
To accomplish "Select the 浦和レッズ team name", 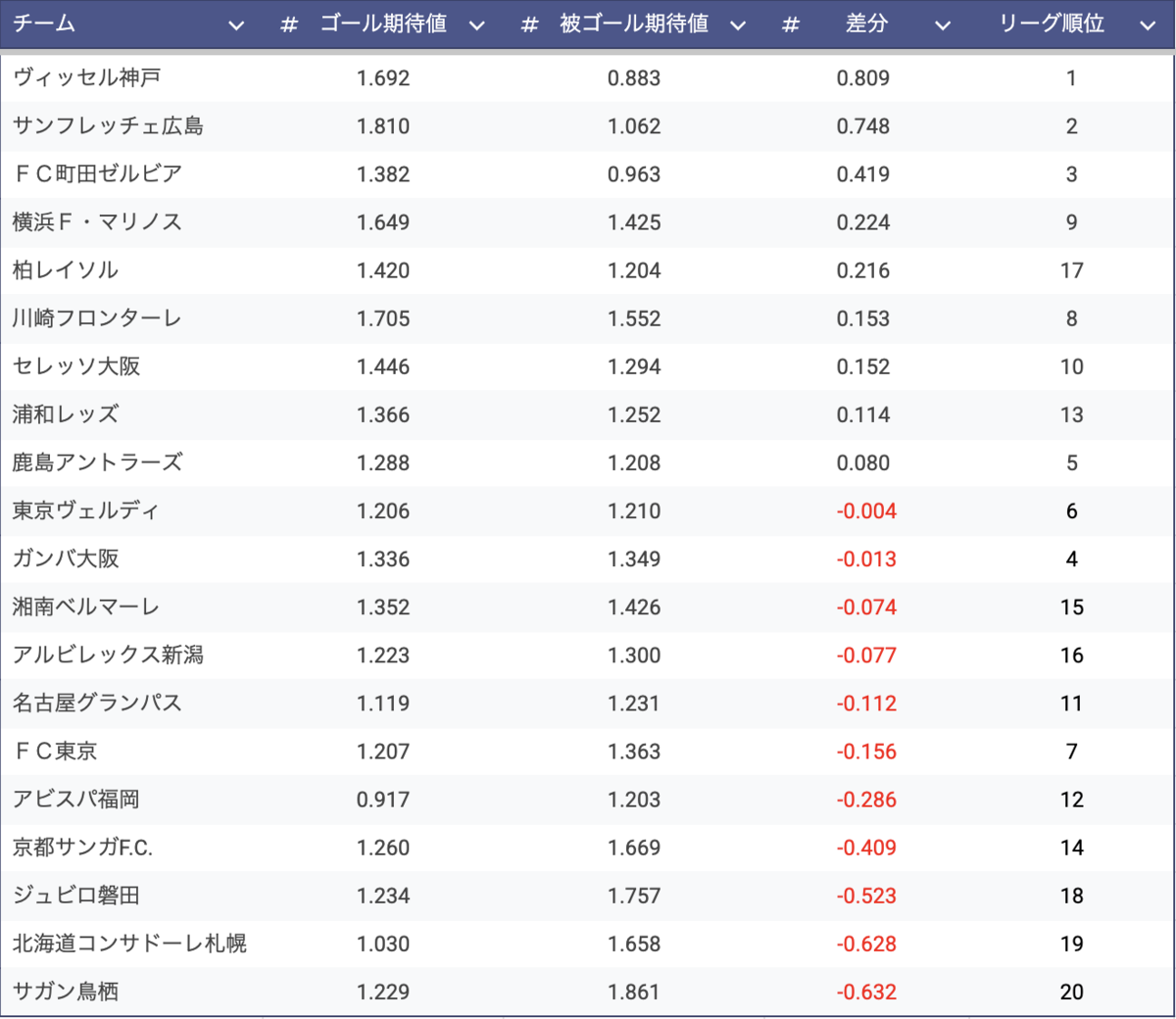I will click(65, 413).
